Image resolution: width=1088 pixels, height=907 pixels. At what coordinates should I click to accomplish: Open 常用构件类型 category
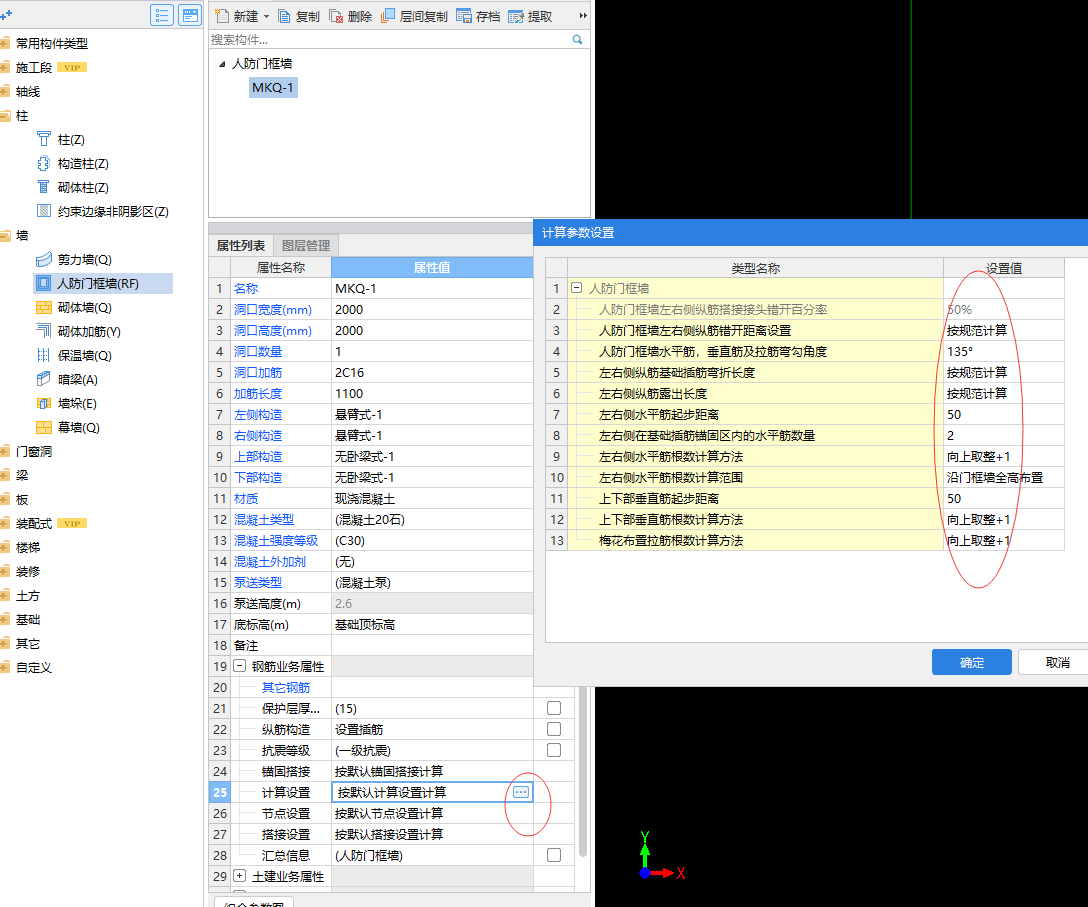click(51, 43)
